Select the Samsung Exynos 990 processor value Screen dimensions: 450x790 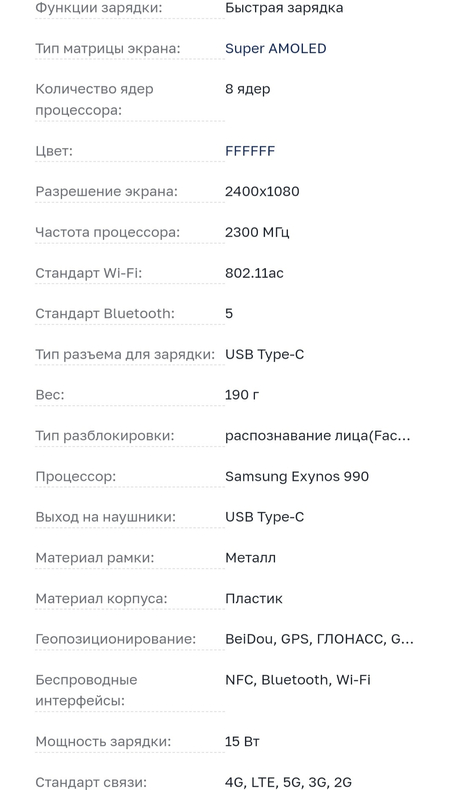297,477
